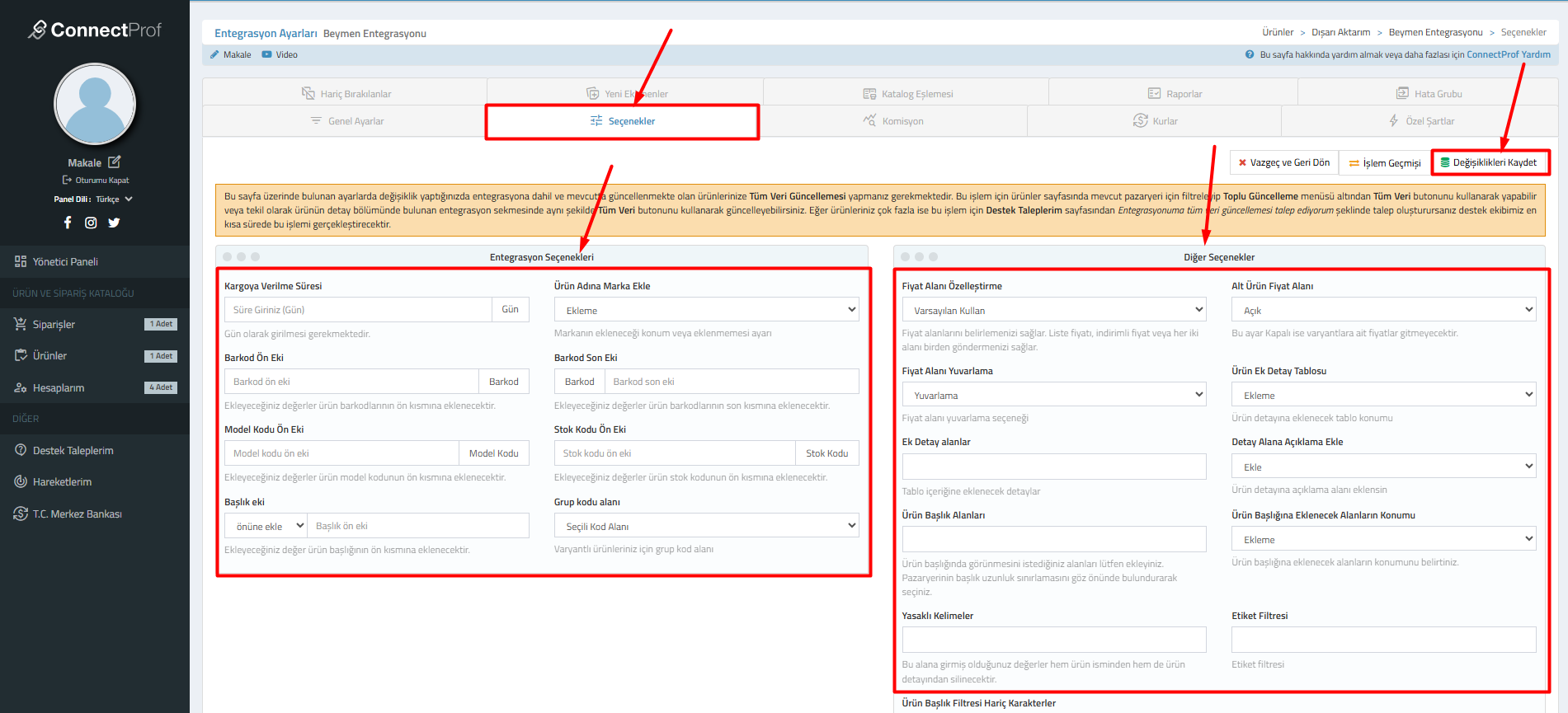Click the Kargoya Verilme Süresi input field
The height and width of the screenshot is (713, 1568).
358,310
